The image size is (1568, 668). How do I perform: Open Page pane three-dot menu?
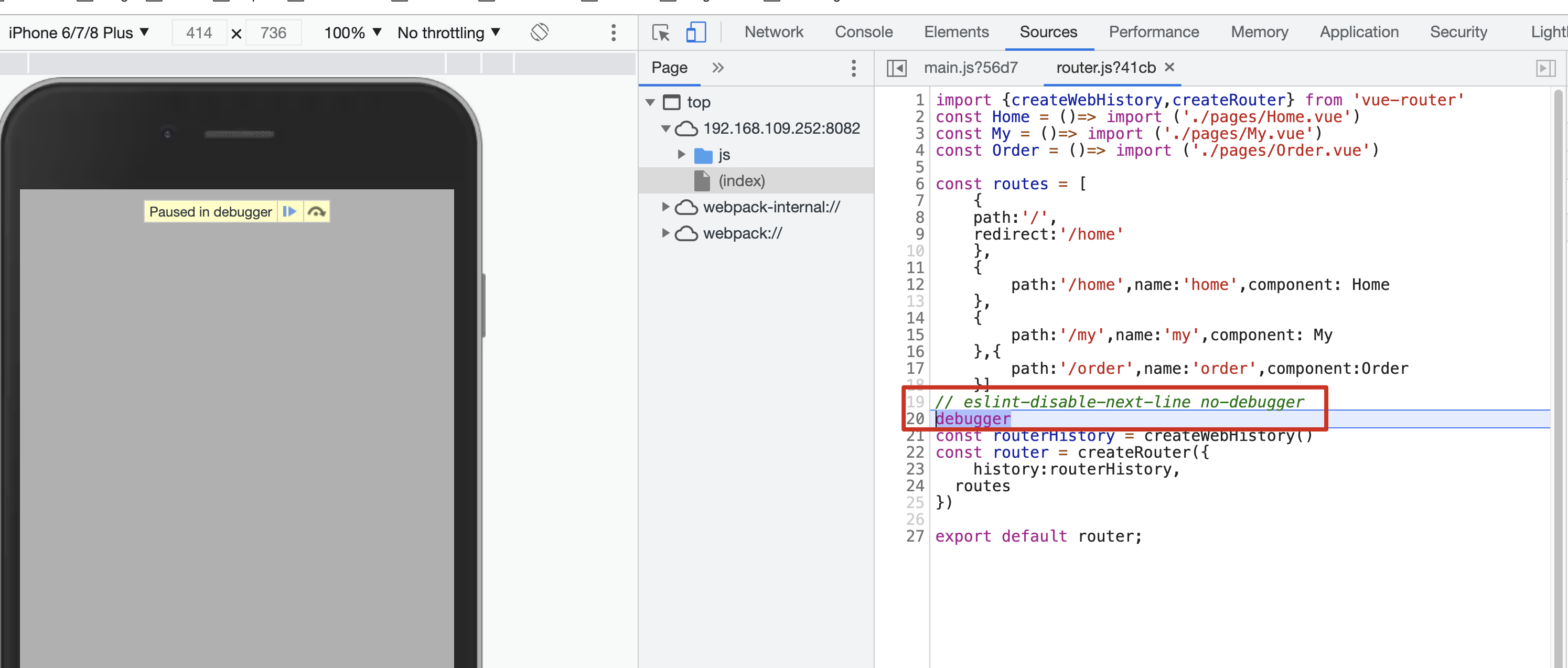tap(853, 68)
